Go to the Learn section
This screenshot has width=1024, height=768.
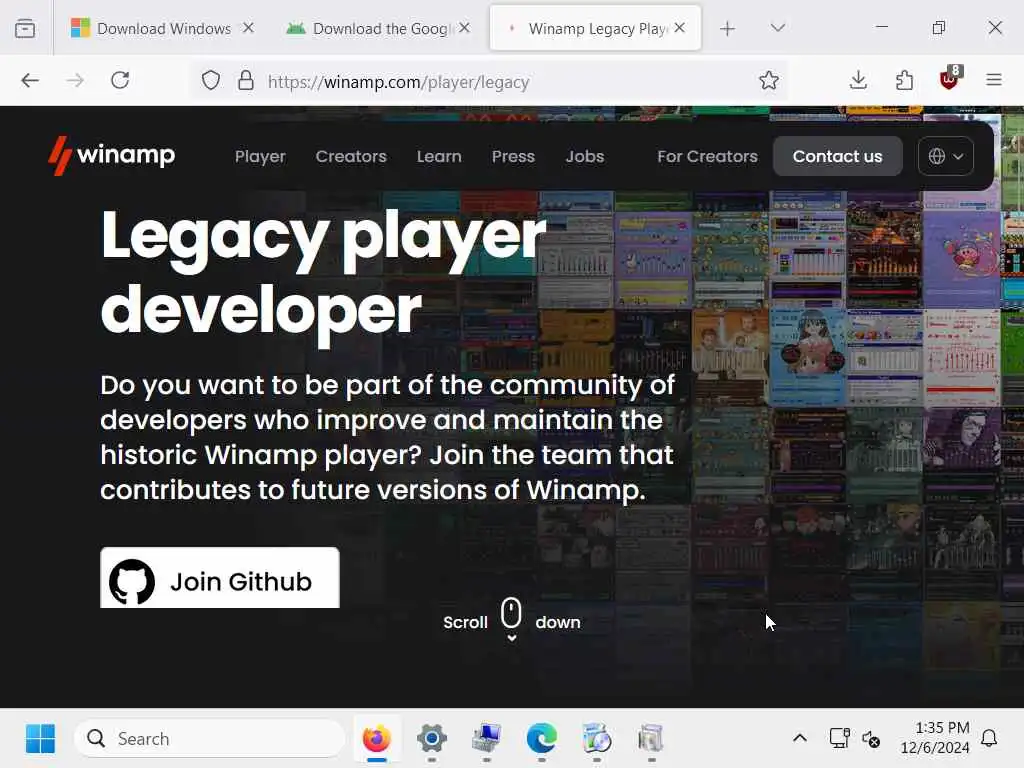pos(439,157)
